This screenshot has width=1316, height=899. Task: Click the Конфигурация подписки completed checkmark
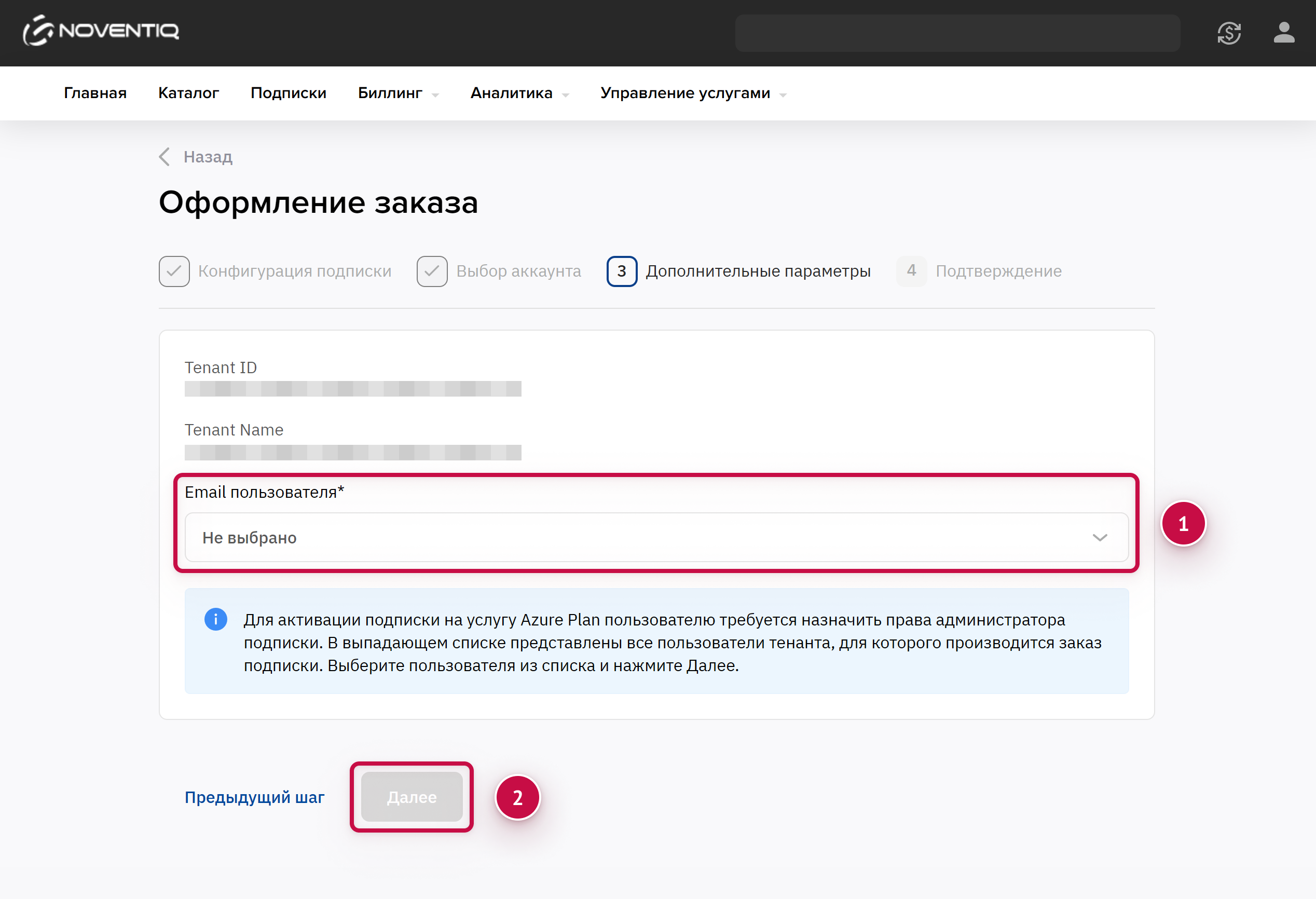pyautogui.click(x=174, y=271)
